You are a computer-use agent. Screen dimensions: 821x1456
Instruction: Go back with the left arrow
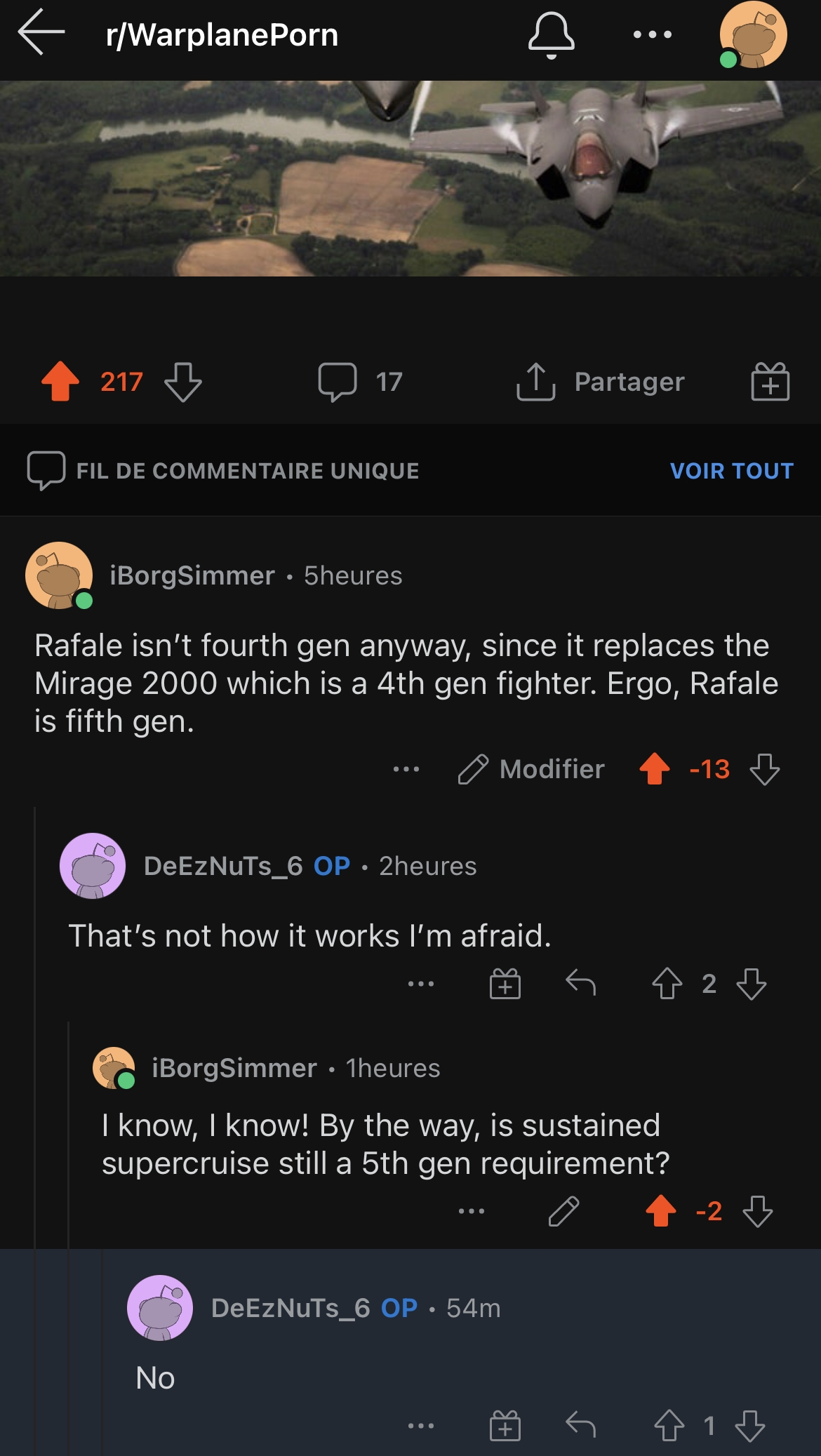(x=41, y=32)
